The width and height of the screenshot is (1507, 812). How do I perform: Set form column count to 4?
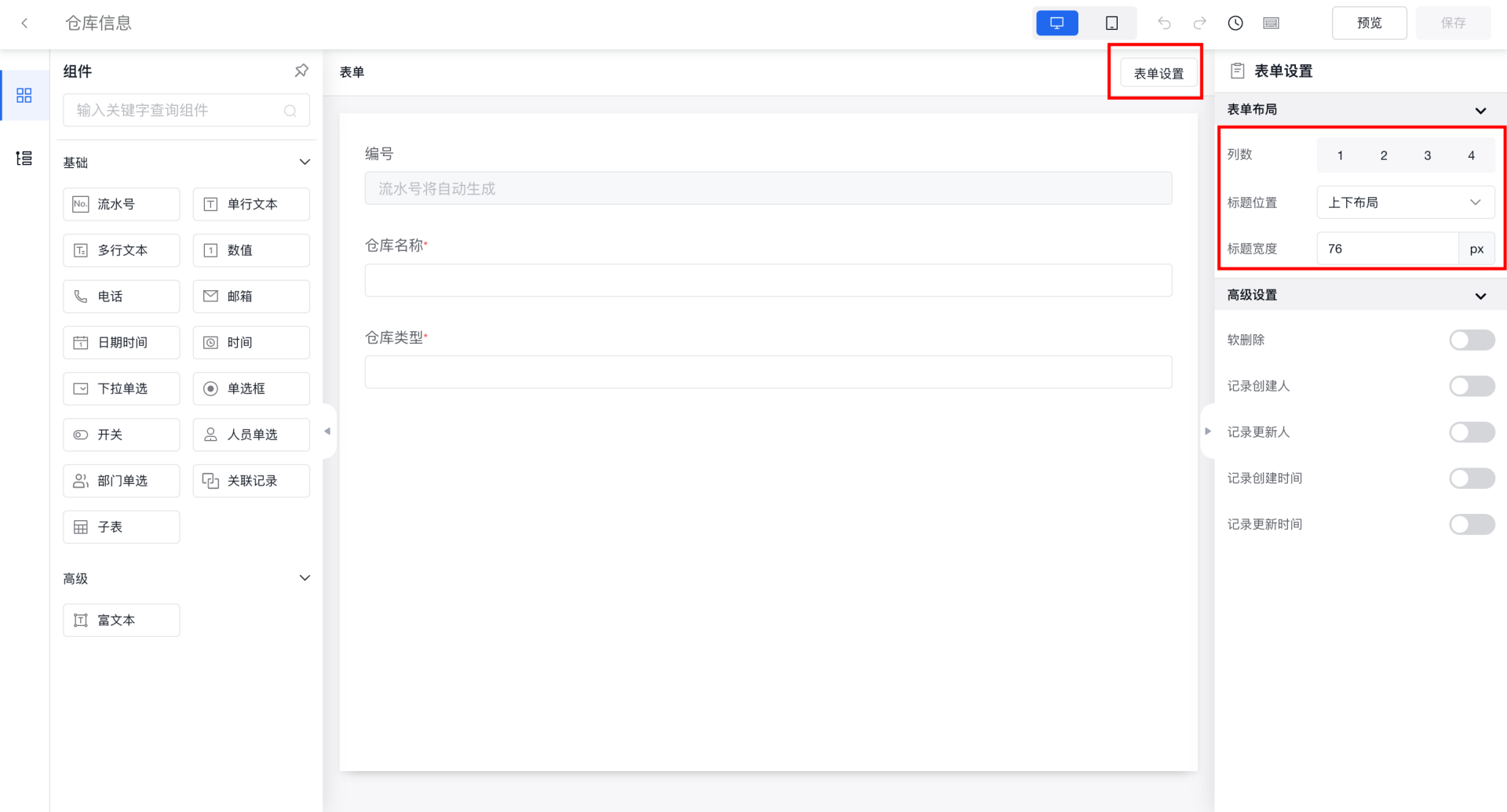point(1471,155)
